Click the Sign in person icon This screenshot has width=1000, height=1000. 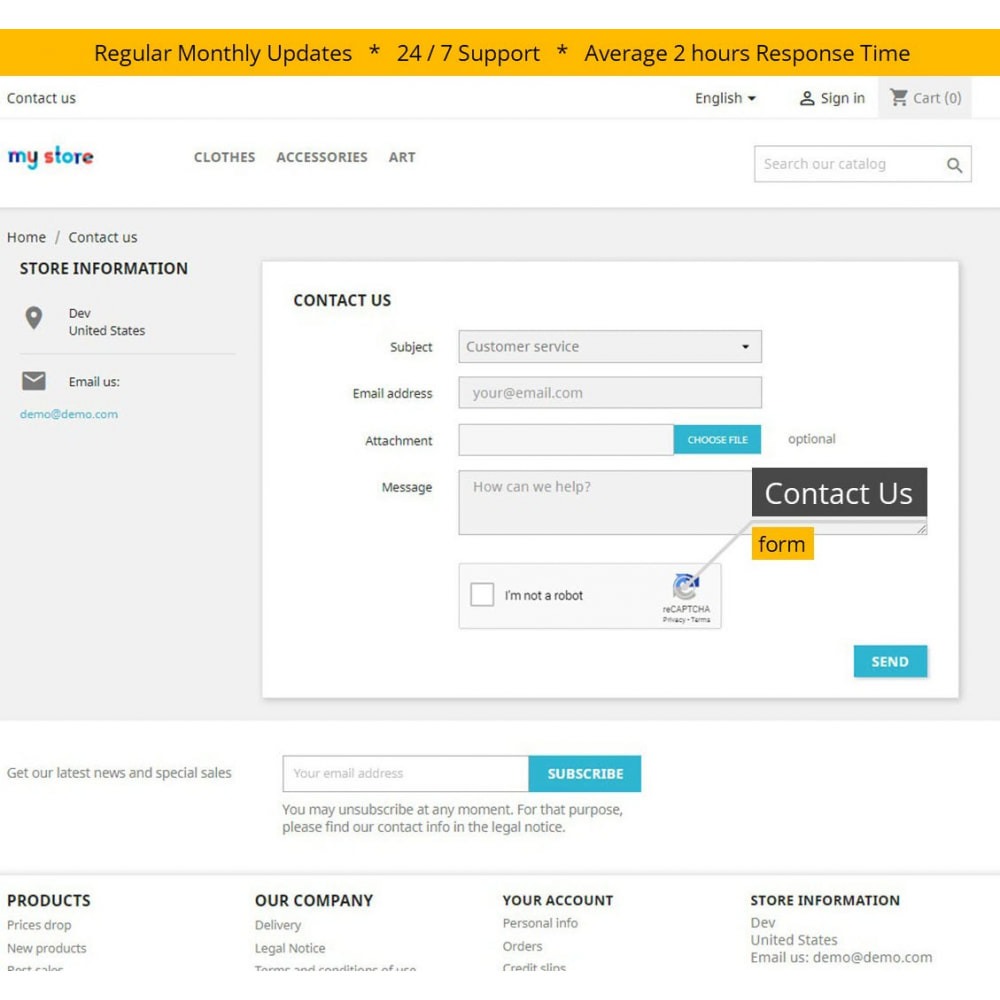(x=807, y=98)
